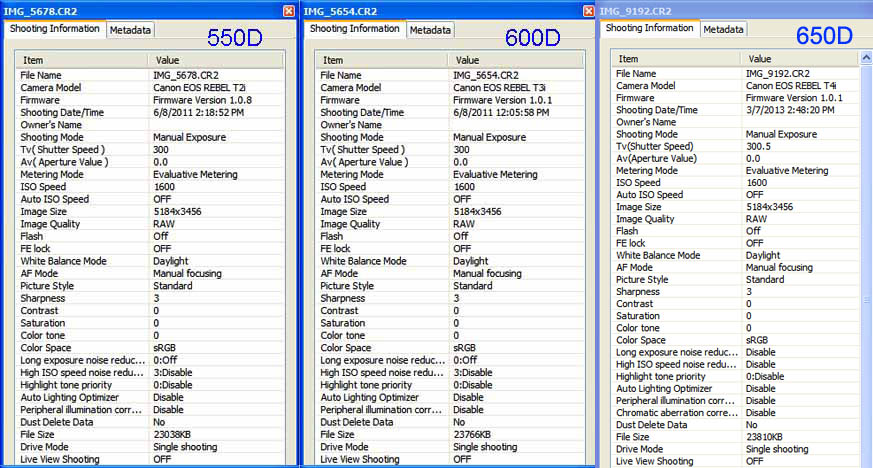Select 'Canon EOS REBEL T2i' camera model value
This screenshot has height=468, width=873.
point(199,87)
